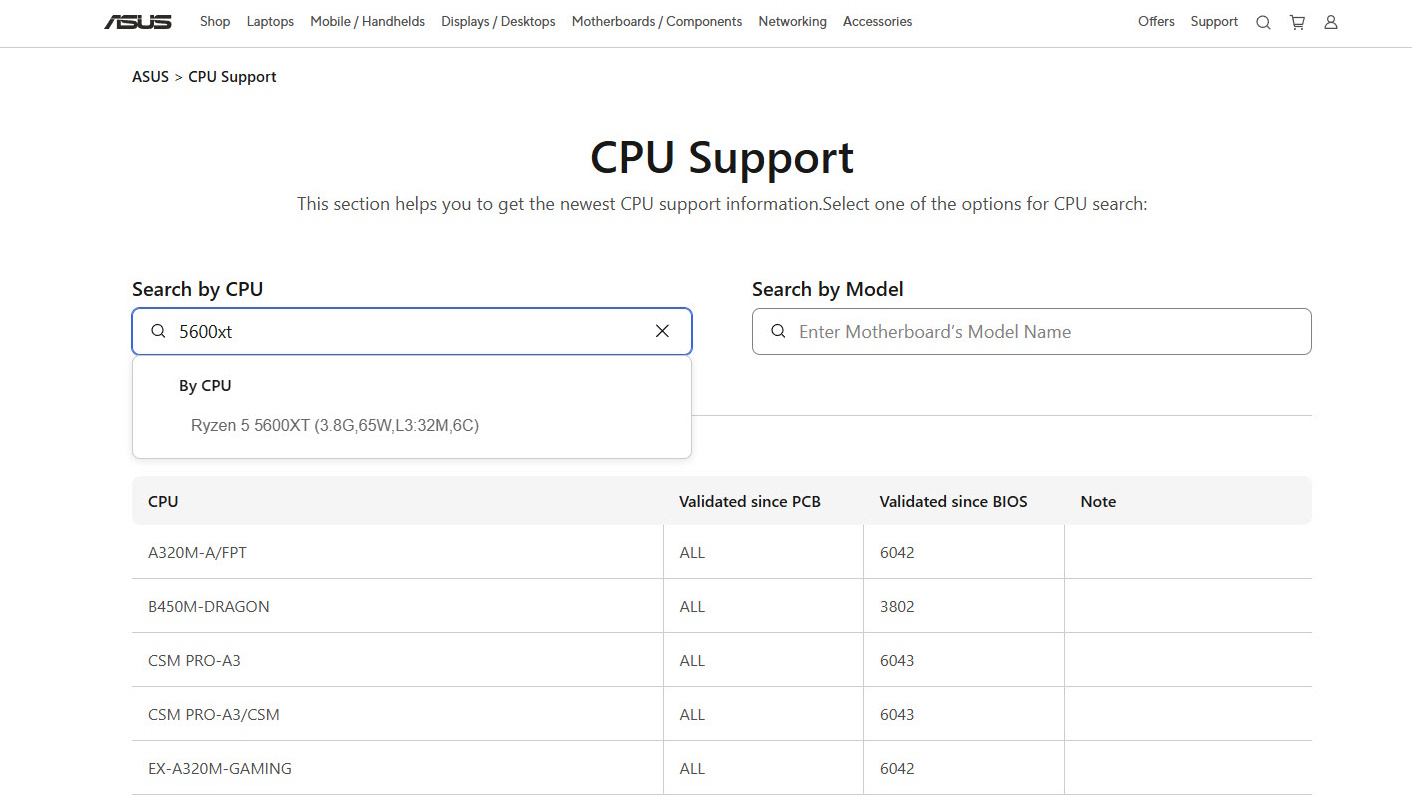
Task: Click the Note column header
Action: click(x=1098, y=501)
